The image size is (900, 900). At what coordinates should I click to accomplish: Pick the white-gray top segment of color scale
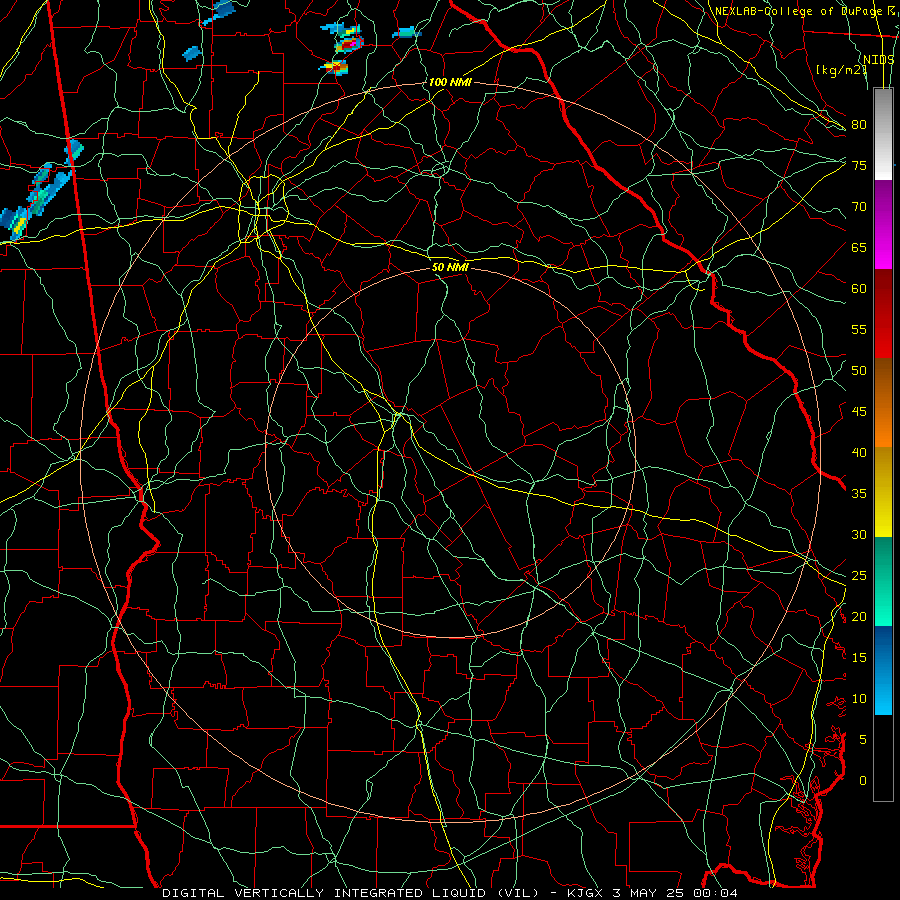tap(883, 134)
